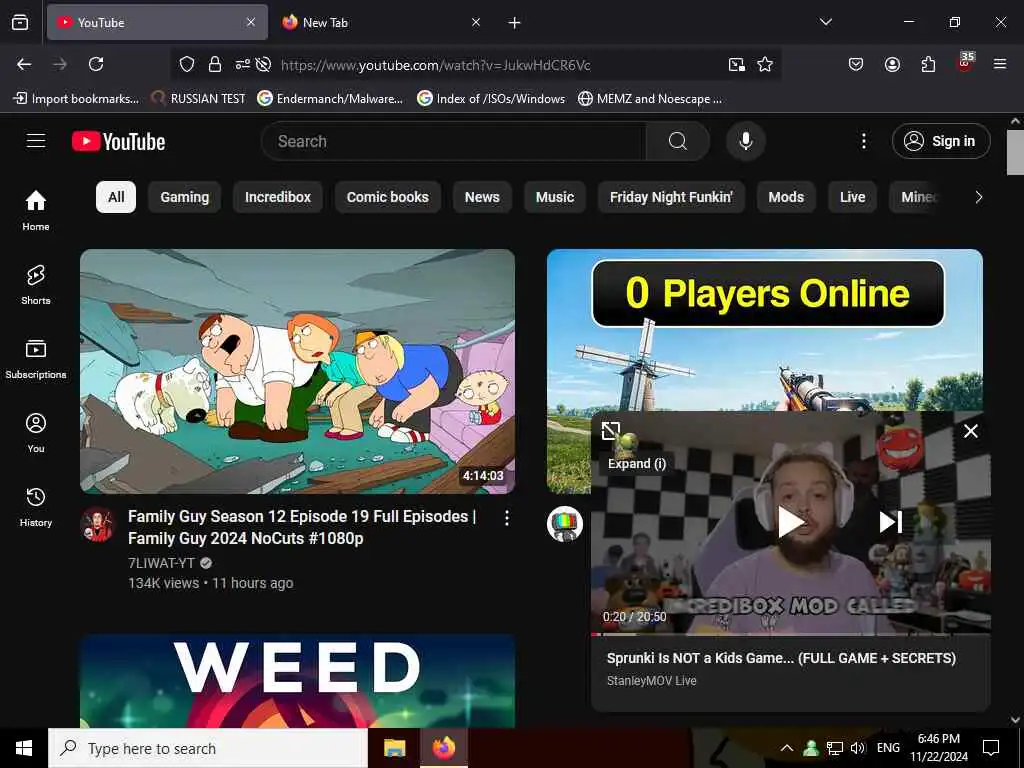Close the miniplayer
This screenshot has height=768, width=1024.
(x=970, y=431)
